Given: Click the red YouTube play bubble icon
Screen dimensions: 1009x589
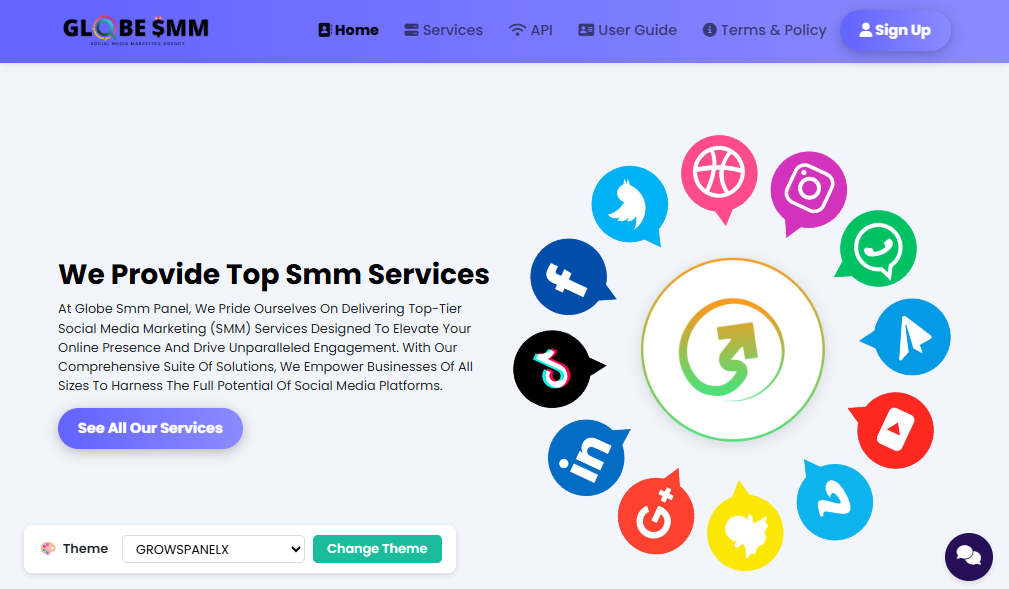Looking at the screenshot, I should [x=895, y=430].
